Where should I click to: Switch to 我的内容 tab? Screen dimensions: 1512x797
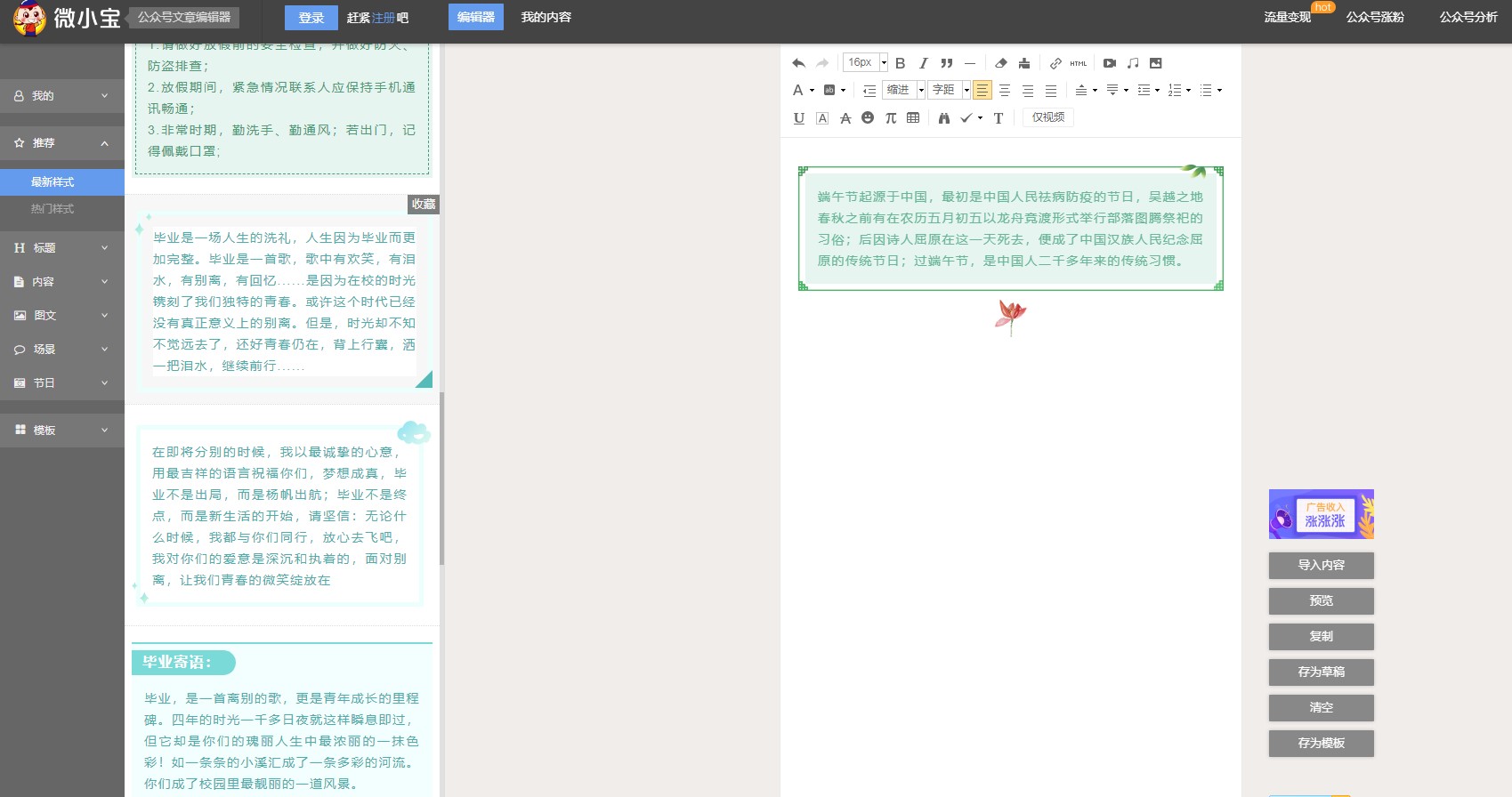[546, 17]
